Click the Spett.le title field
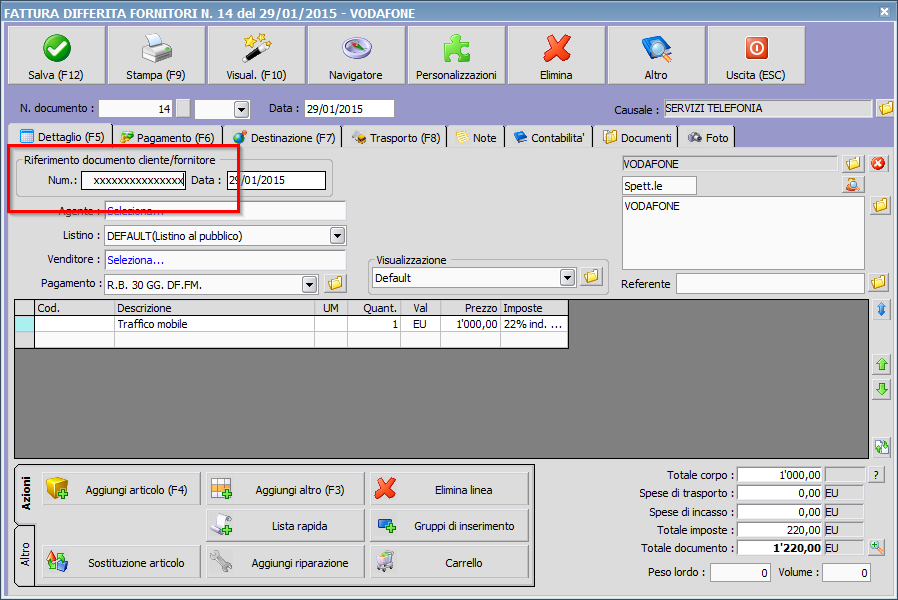Viewport: 898px width, 600px height. tap(659, 185)
